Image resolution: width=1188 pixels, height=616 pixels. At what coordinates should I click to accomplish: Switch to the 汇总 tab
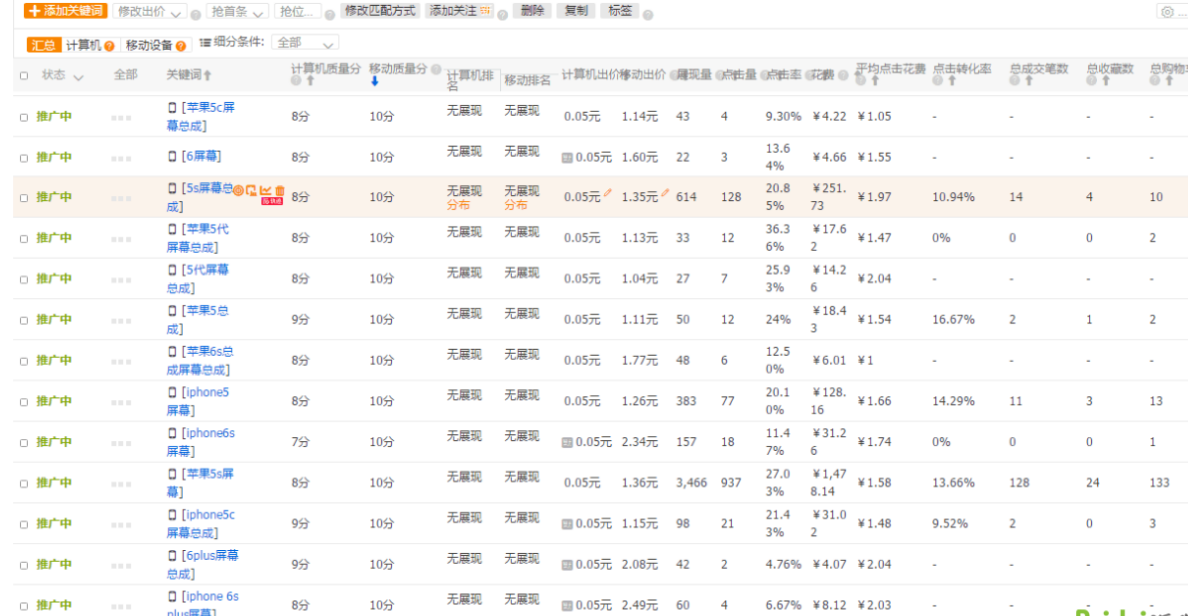(x=43, y=45)
